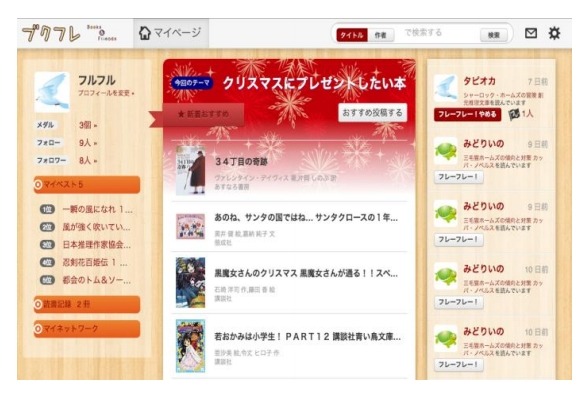586x399 pixels.
Task: Click フルフル's bird profile picture
Action: pyautogui.click(x=52, y=92)
